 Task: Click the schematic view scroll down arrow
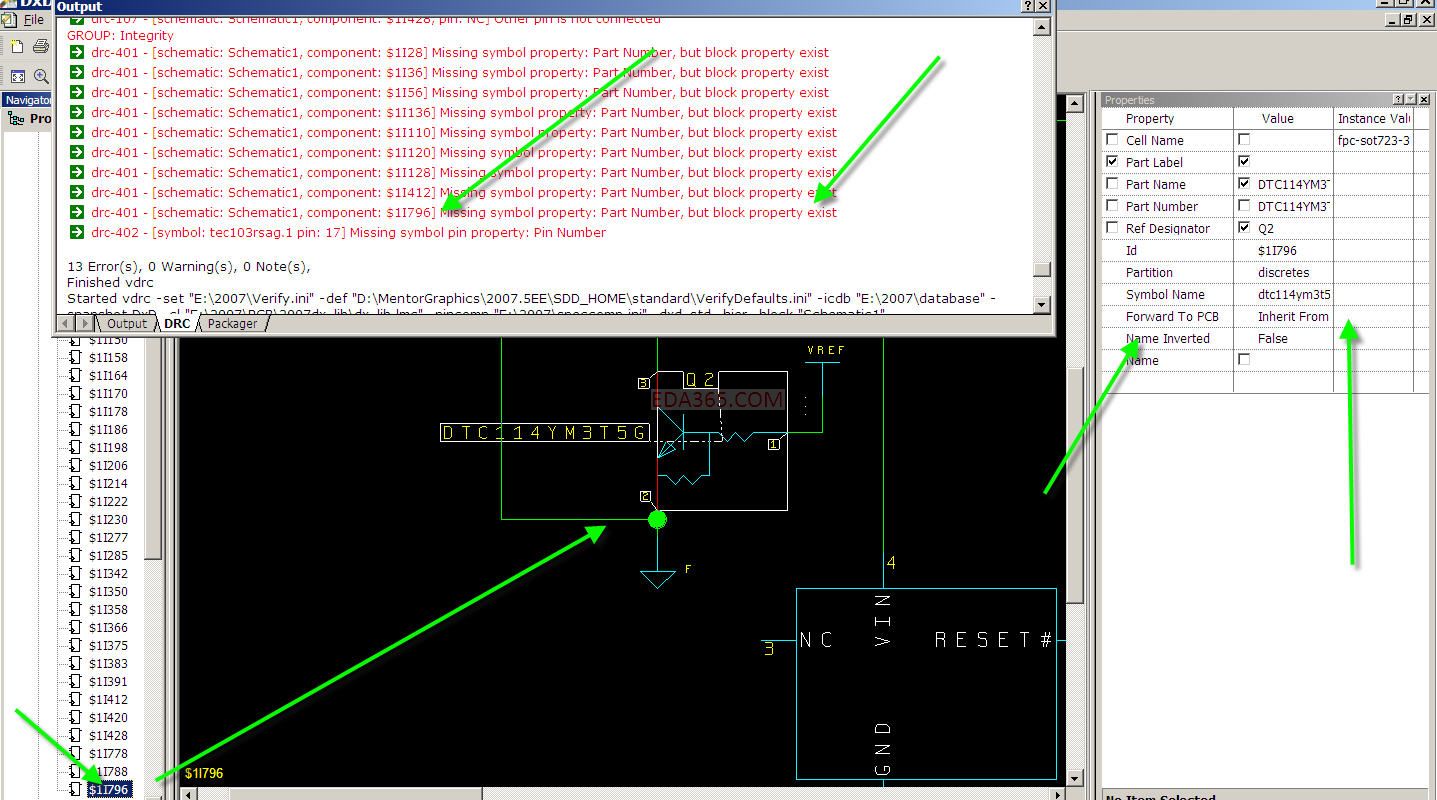pyautogui.click(x=1075, y=778)
